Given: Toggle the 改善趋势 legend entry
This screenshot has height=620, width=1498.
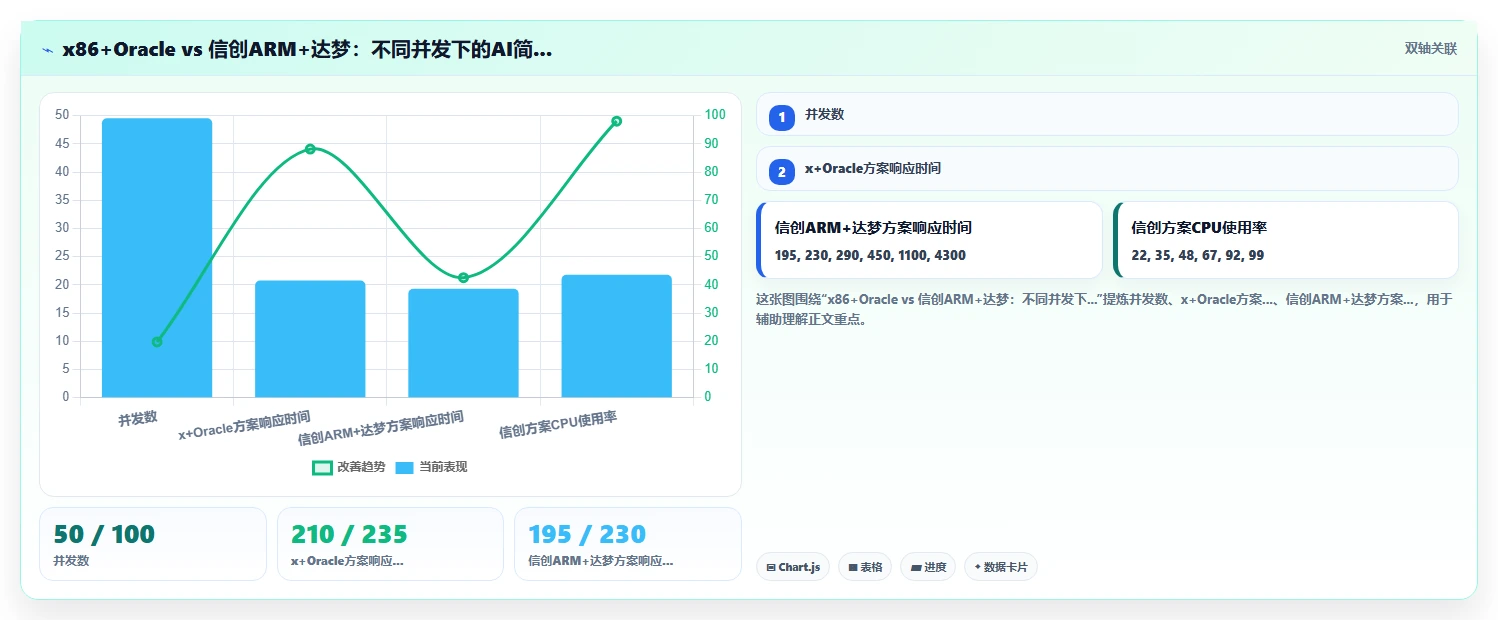Looking at the screenshot, I should tap(348, 467).
